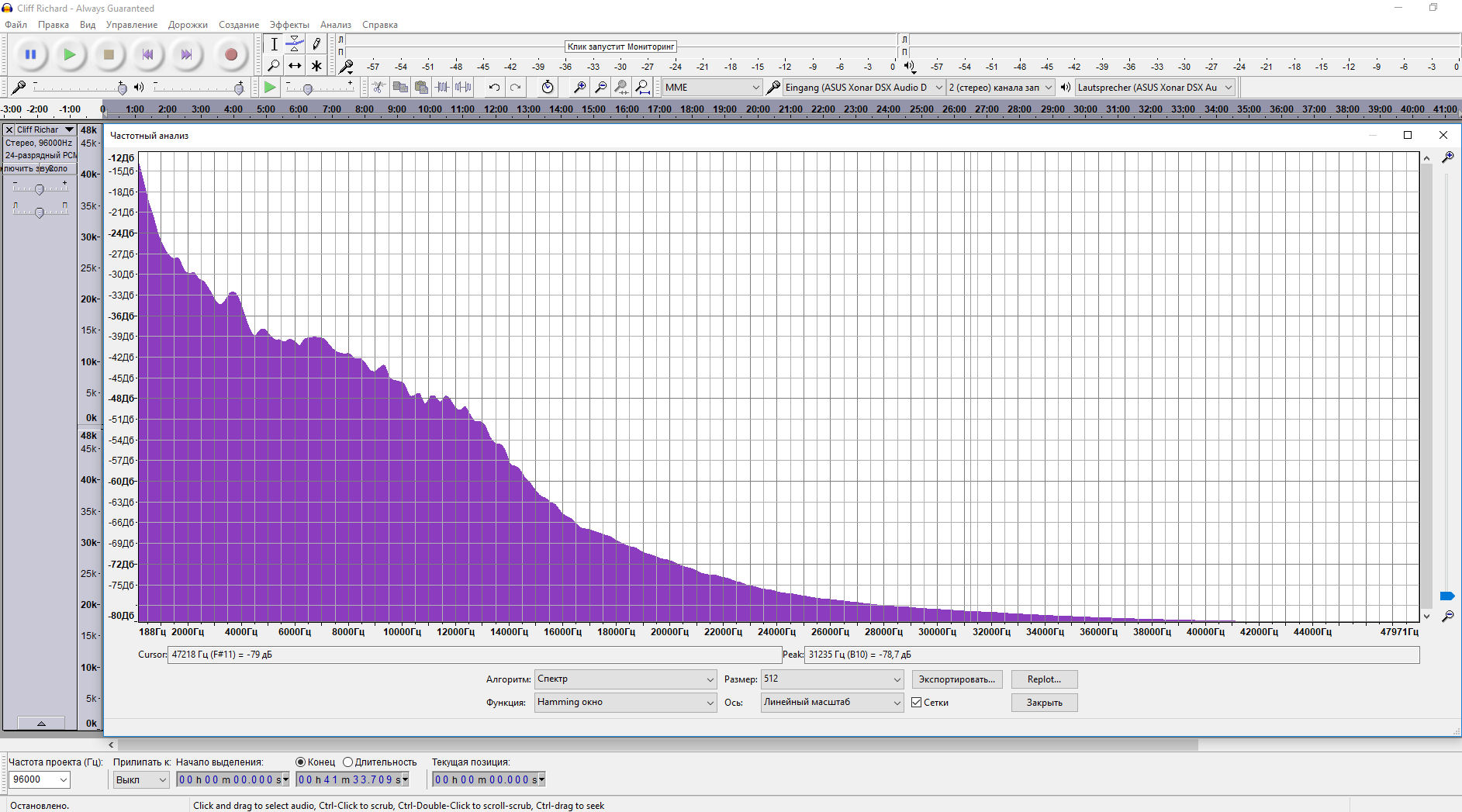Click the Paste clipboard icon

(421, 88)
